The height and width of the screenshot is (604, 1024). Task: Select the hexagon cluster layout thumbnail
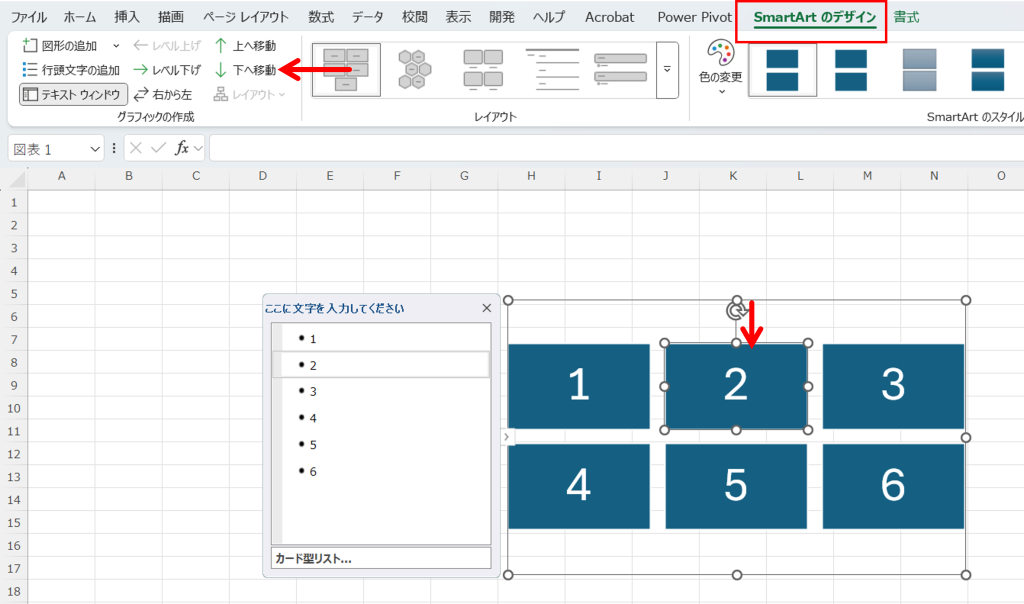tap(414, 70)
